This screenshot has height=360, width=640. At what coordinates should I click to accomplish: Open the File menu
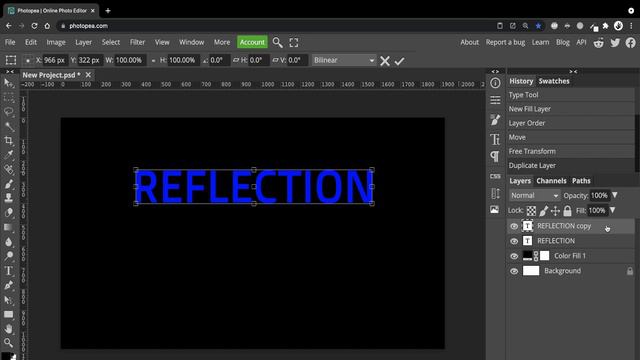tap(10, 42)
